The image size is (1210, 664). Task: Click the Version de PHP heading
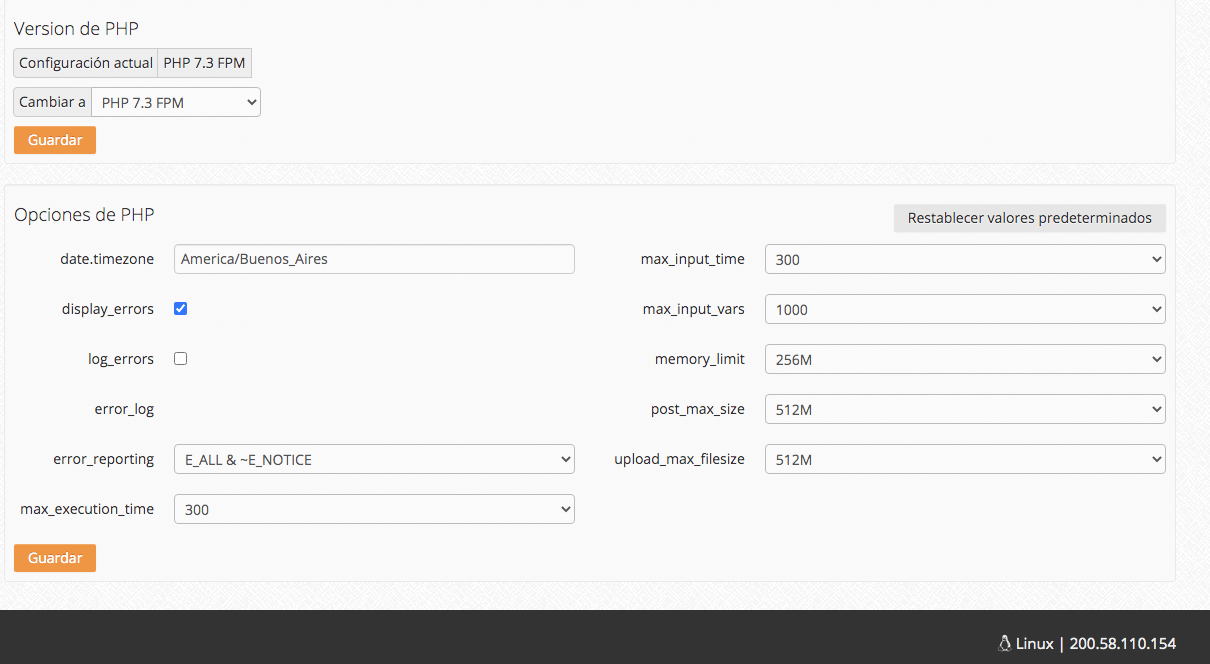tap(76, 28)
